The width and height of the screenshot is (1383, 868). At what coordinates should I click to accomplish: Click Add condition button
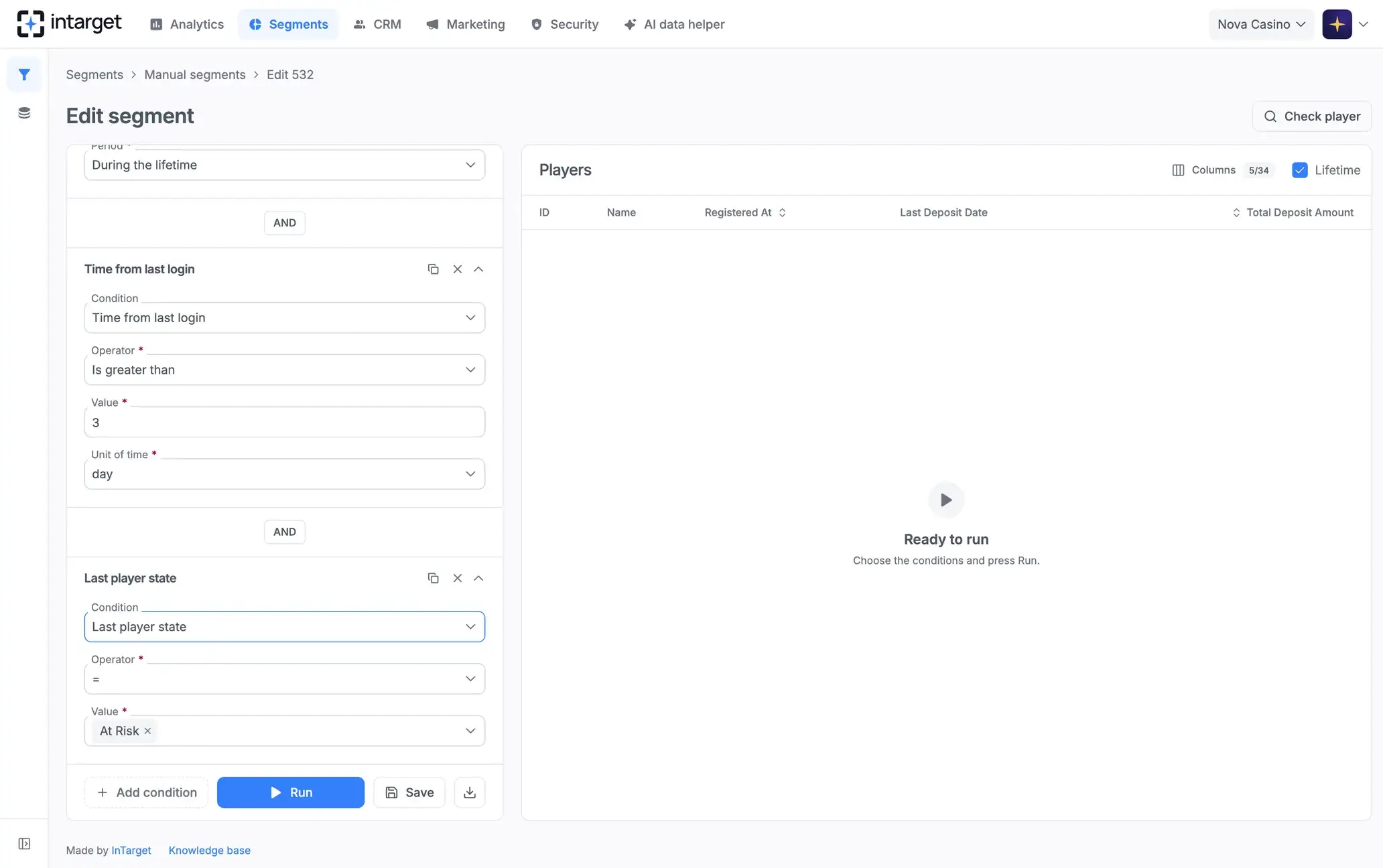(146, 792)
